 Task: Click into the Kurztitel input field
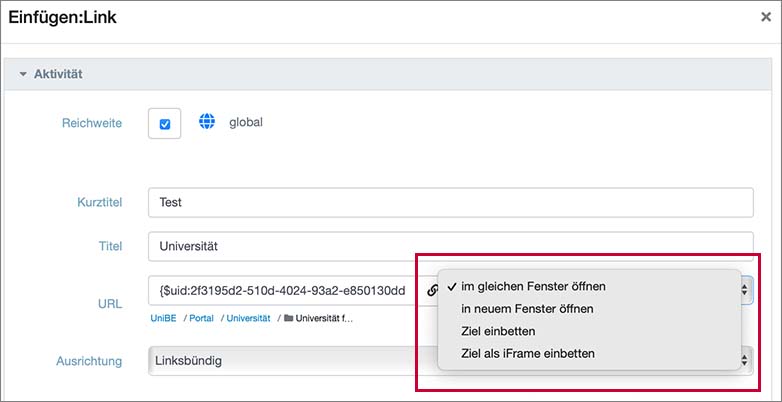click(x=450, y=202)
